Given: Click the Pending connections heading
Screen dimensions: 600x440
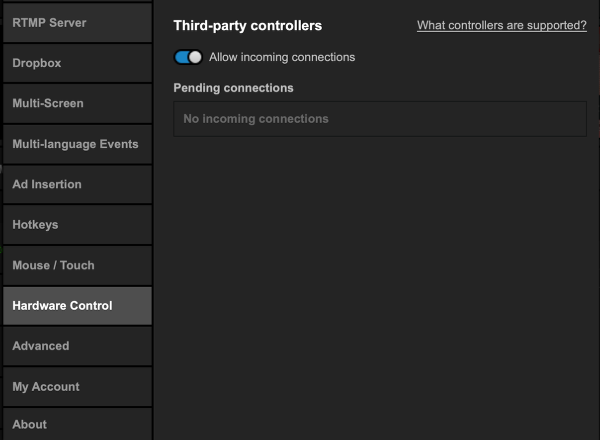Looking at the screenshot, I should (x=233, y=88).
